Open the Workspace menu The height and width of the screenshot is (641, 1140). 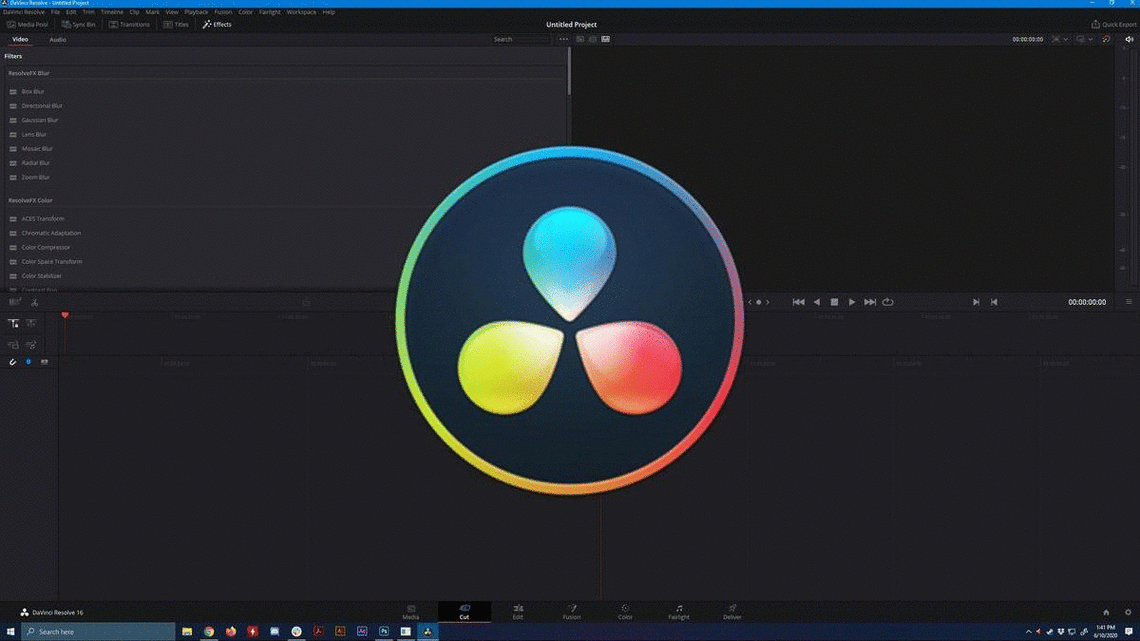[x=301, y=12]
